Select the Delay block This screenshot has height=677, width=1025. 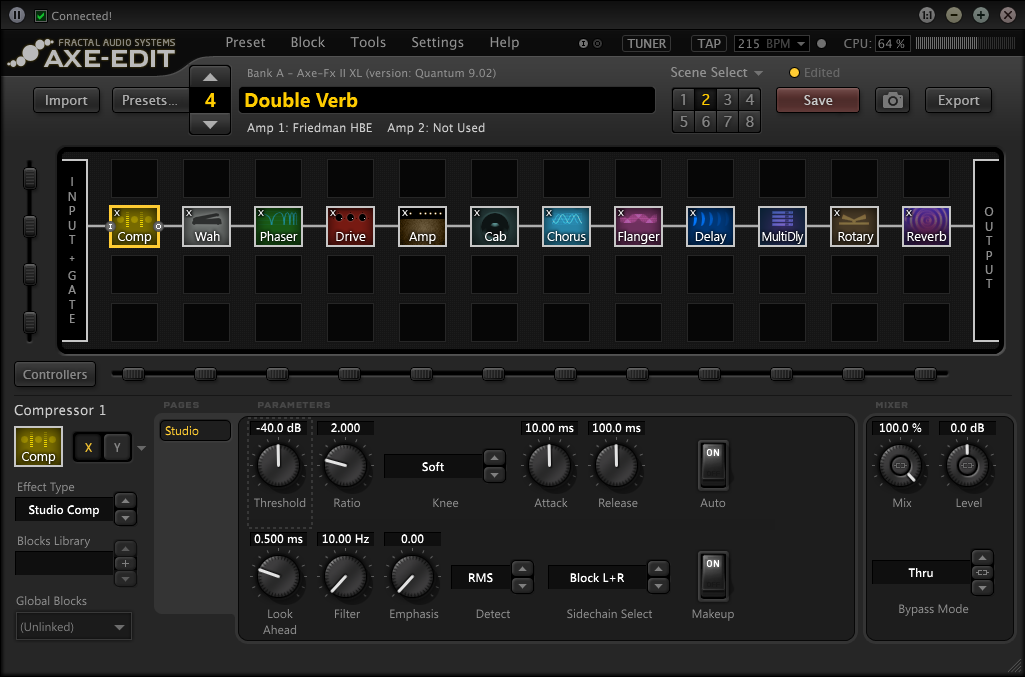[711, 227]
